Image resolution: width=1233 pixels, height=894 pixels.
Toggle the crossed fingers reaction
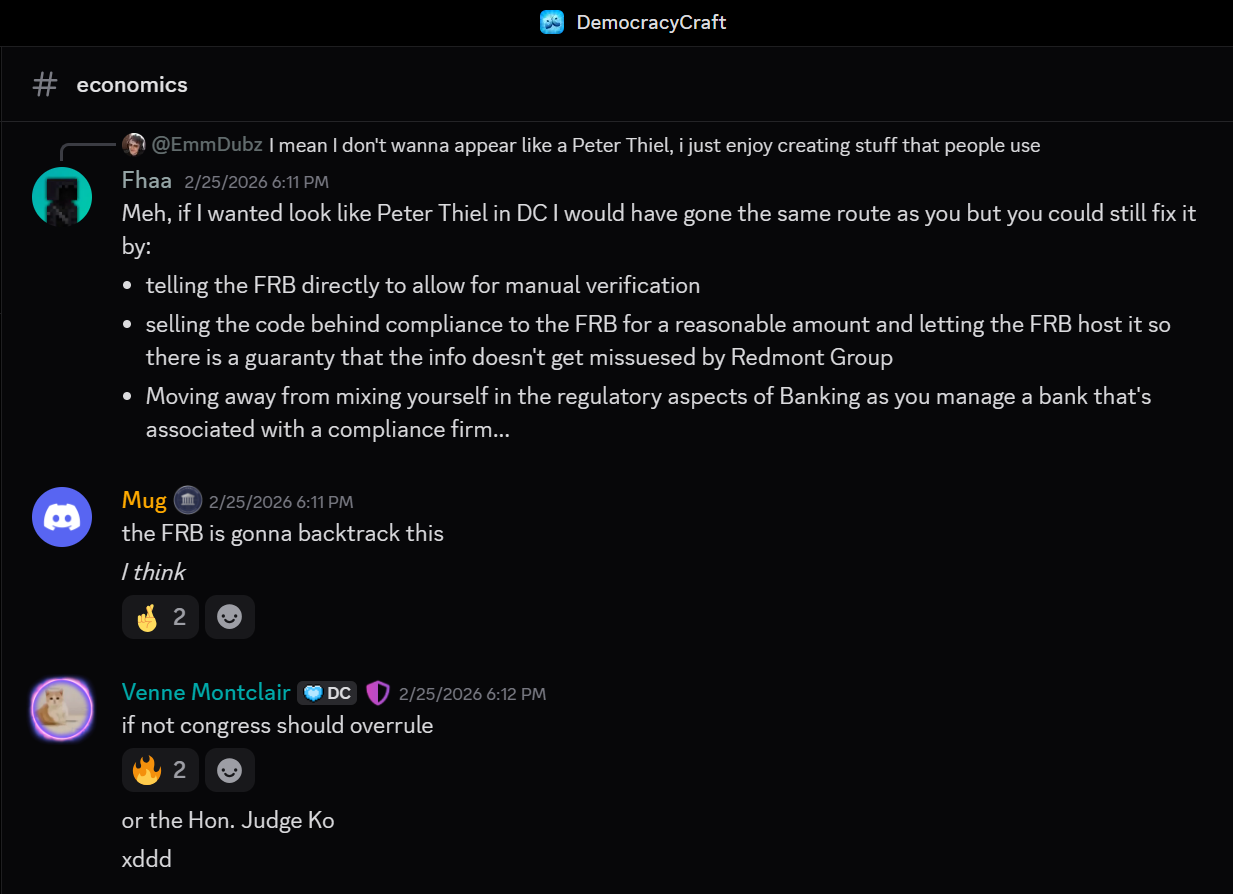pos(160,617)
